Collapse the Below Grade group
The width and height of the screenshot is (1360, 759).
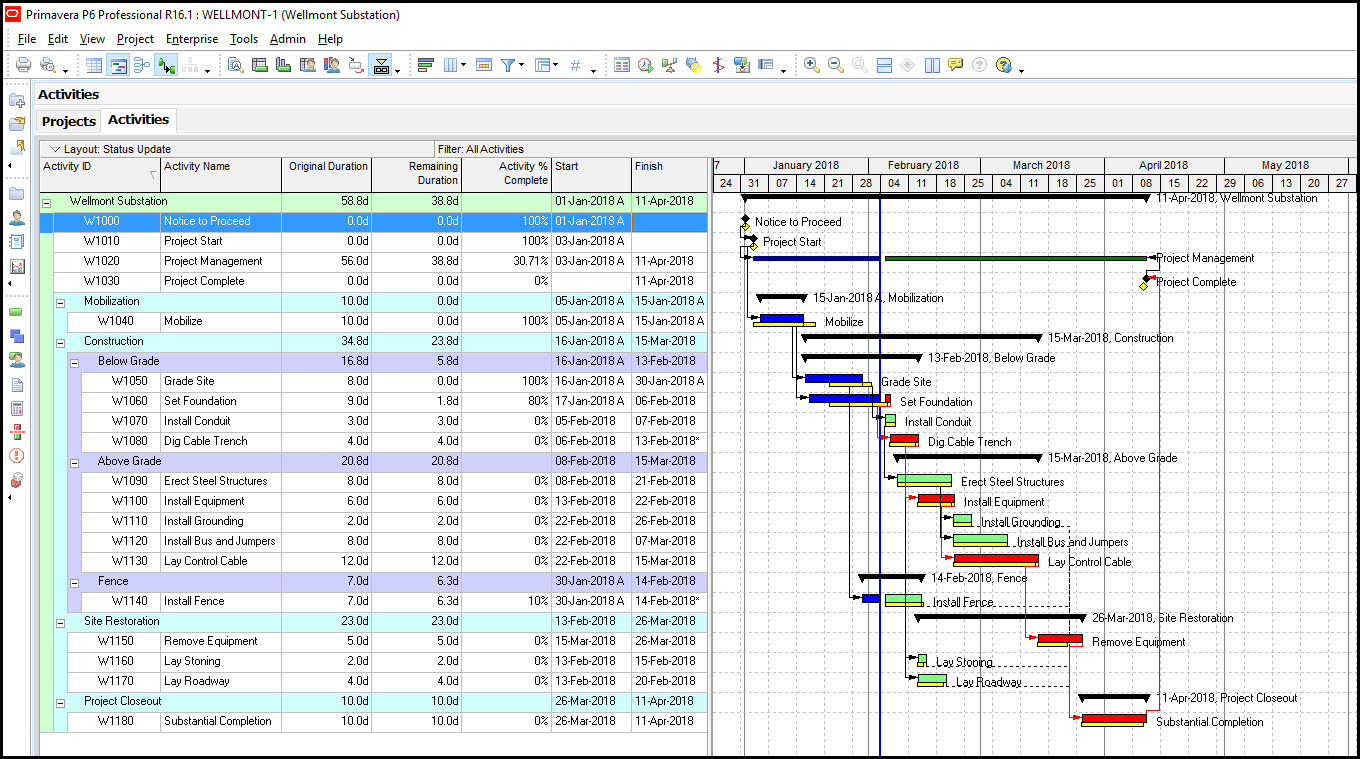tap(74, 361)
